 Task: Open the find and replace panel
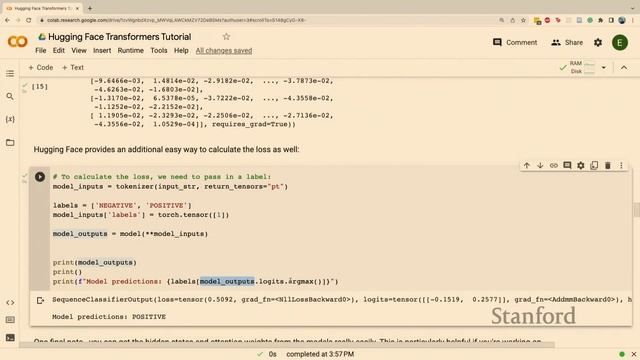[x=10, y=96]
